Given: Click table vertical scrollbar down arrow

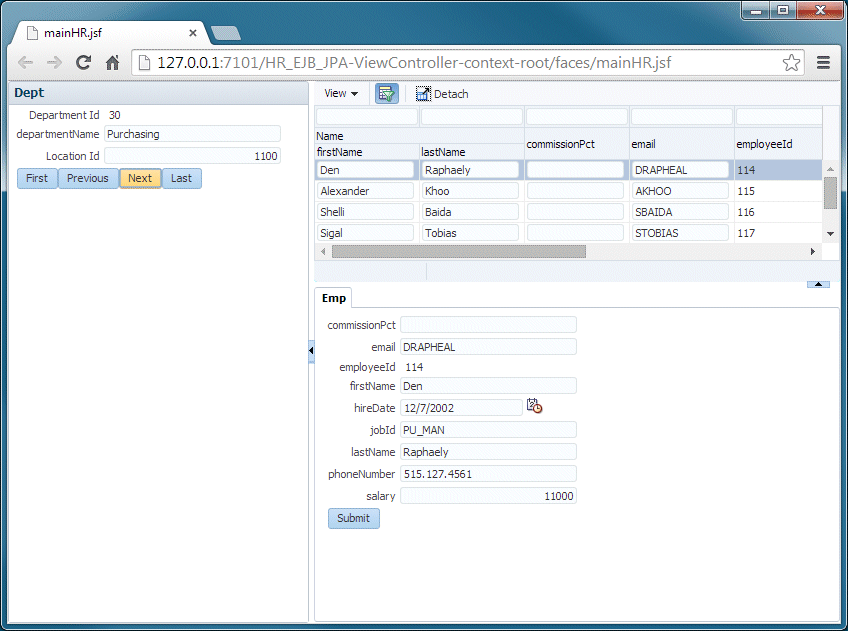Looking at the screenshot, I should coord(830,234).
